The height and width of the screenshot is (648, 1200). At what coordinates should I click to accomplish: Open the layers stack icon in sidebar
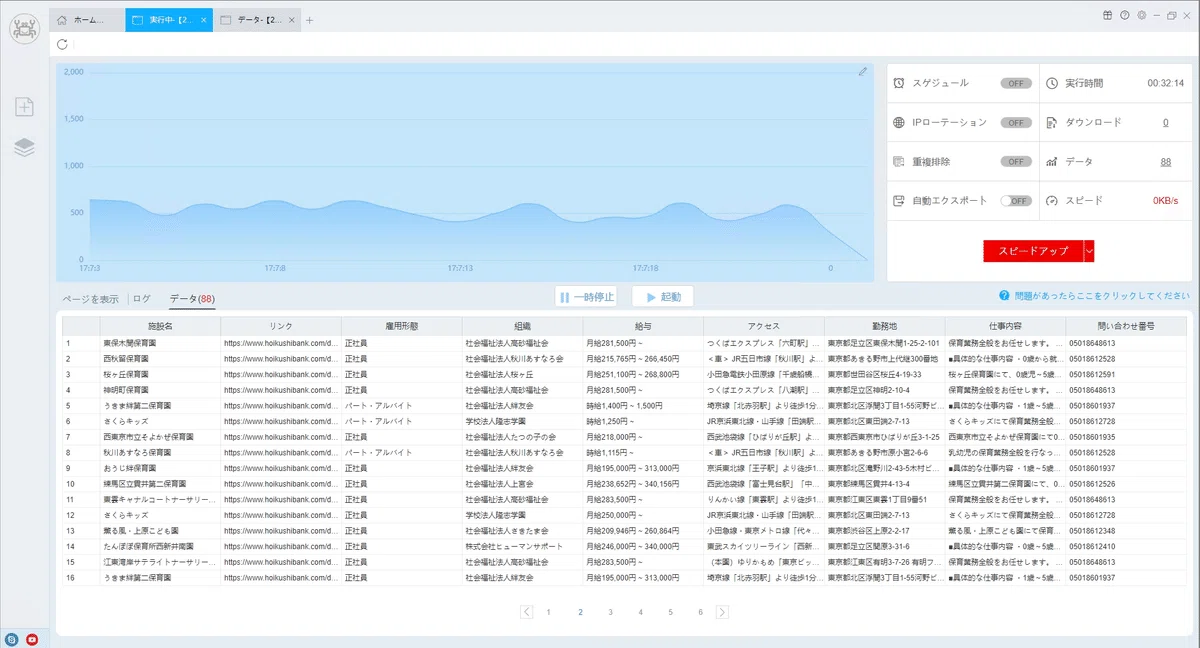[25, 148]
